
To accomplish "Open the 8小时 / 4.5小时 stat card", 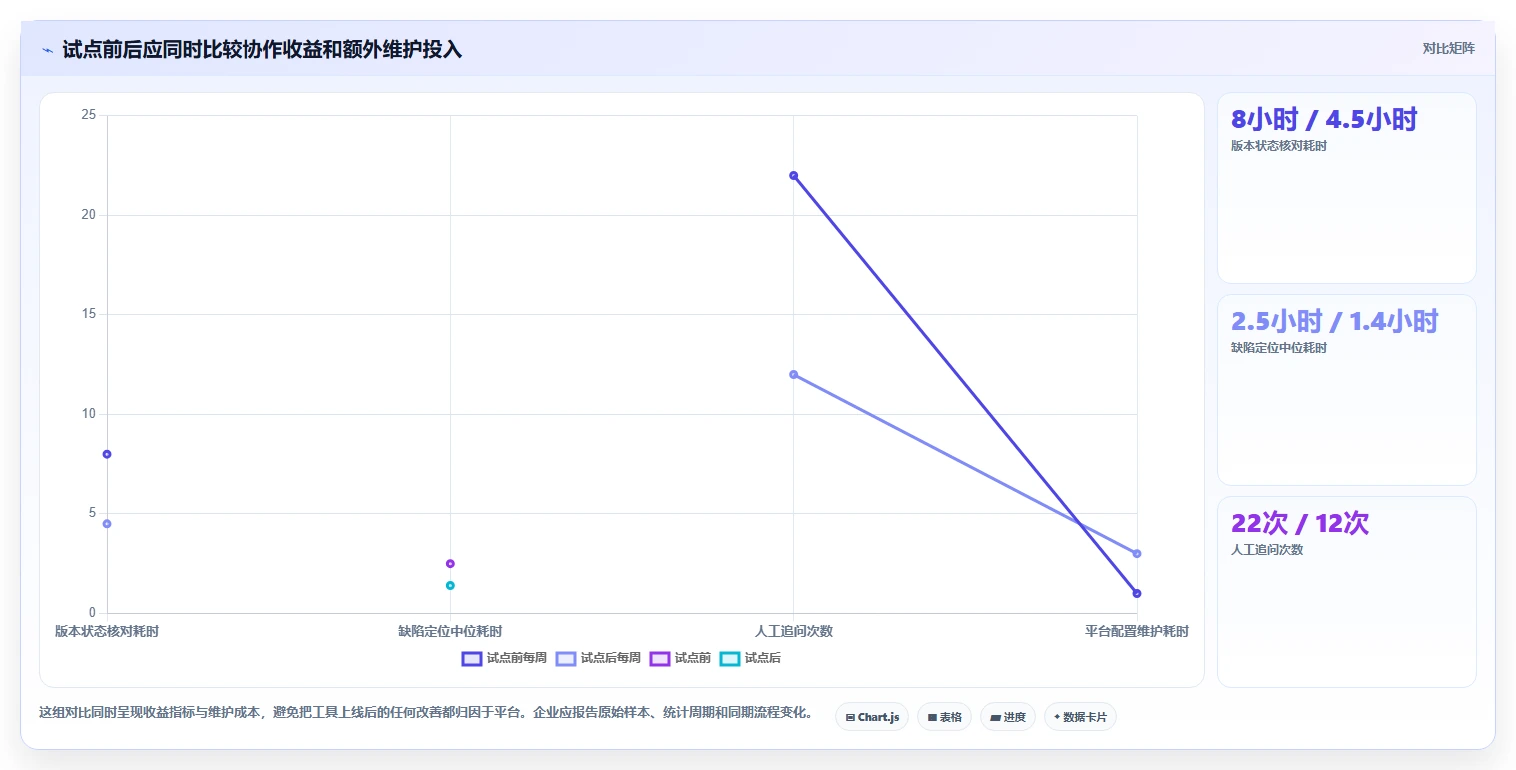I will 1346,188.
